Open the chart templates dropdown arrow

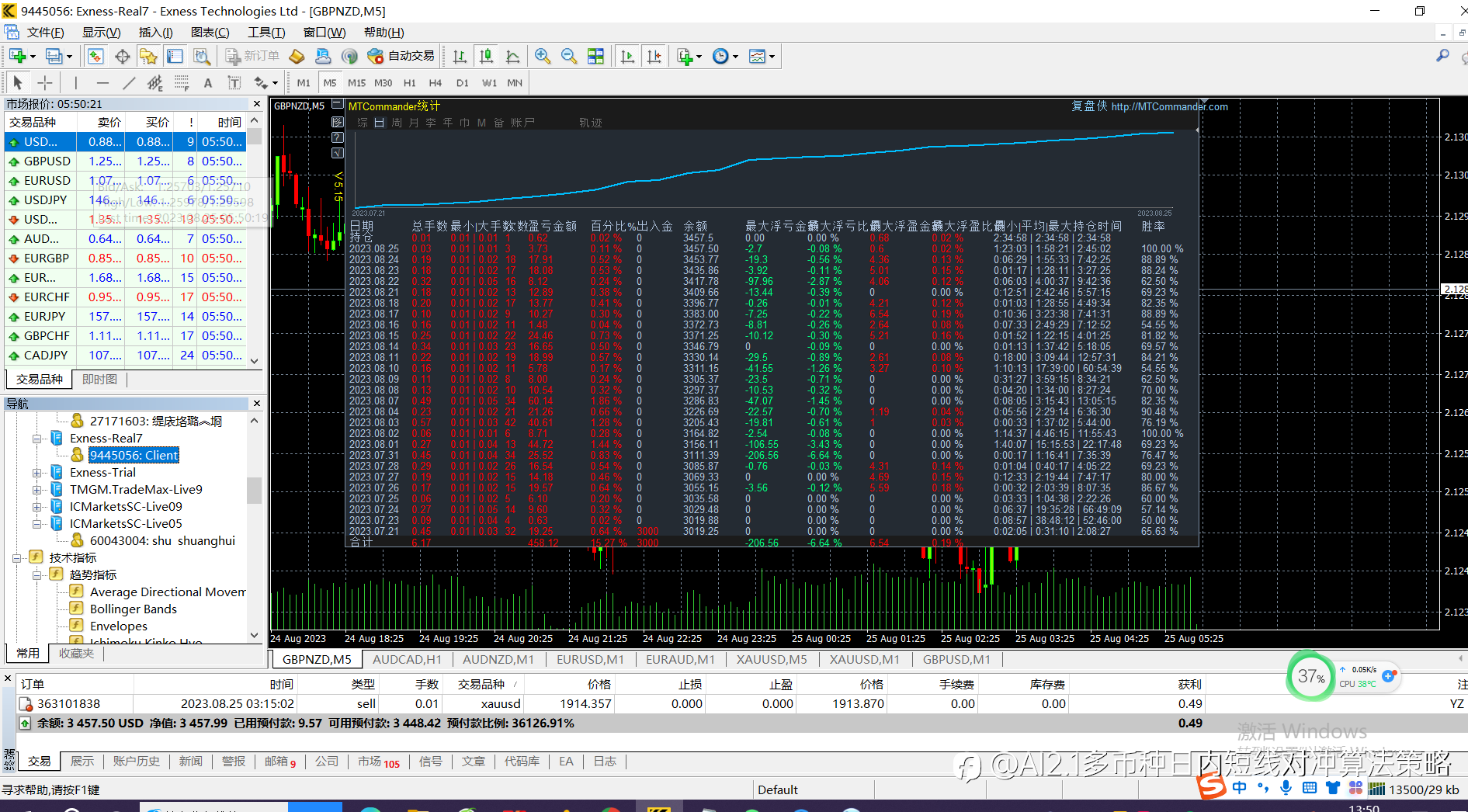point(772,57)
